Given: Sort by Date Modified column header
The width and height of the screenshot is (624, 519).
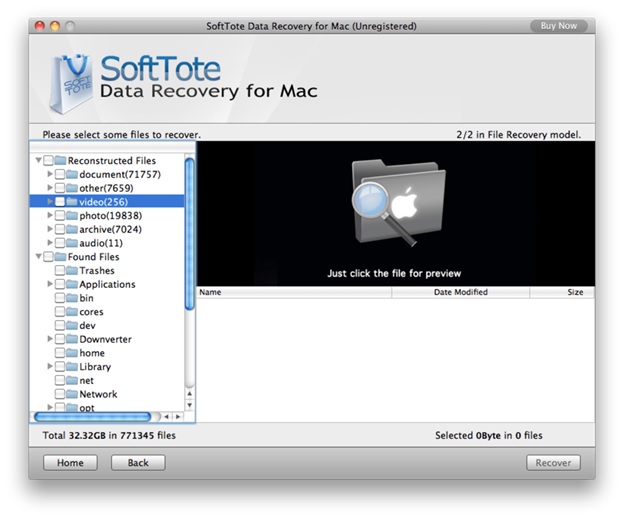Looking at the screenshot, I should tap(460, 292).
